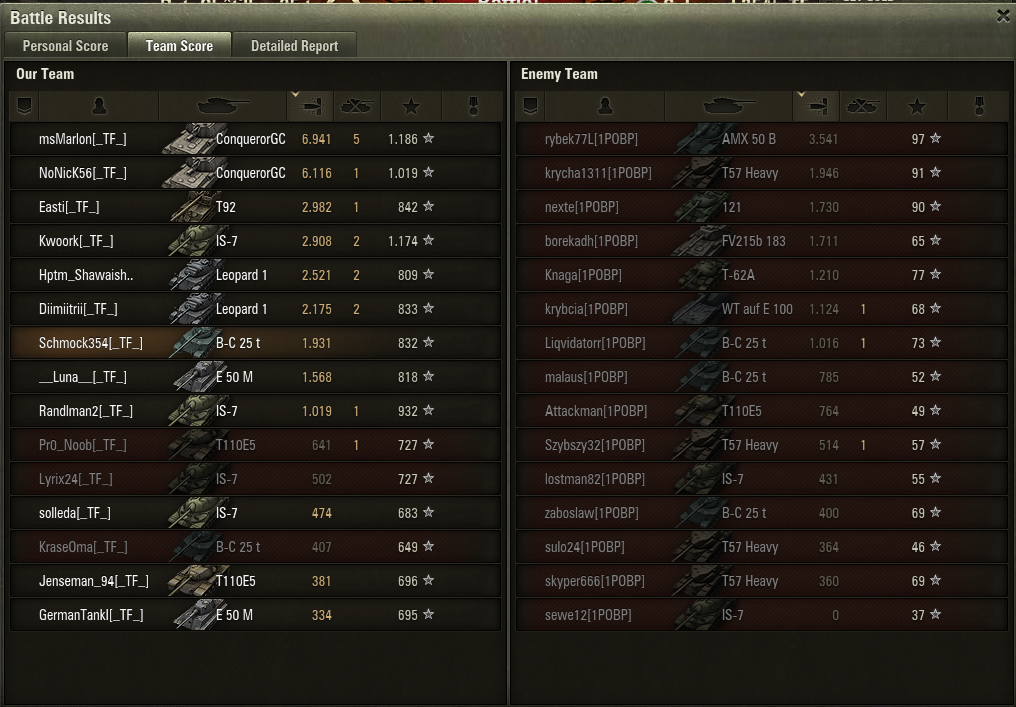Click enemy player rybek77L[1POBP]
This screenshot has height=707, width=1016.
point(591,139)
